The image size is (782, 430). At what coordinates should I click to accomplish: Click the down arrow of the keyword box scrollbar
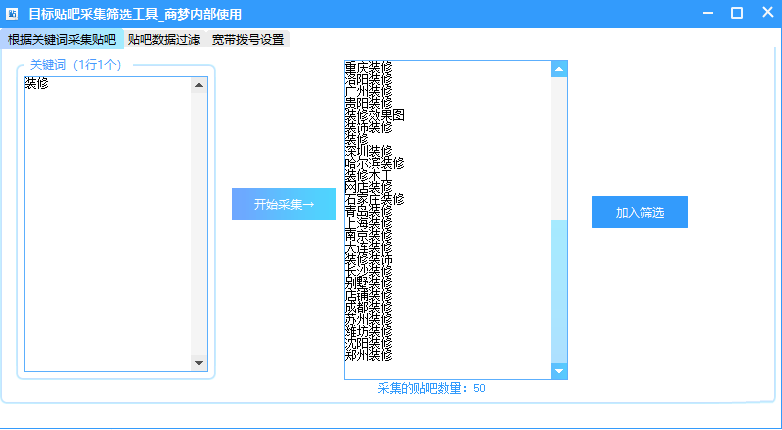click(199, 363)
